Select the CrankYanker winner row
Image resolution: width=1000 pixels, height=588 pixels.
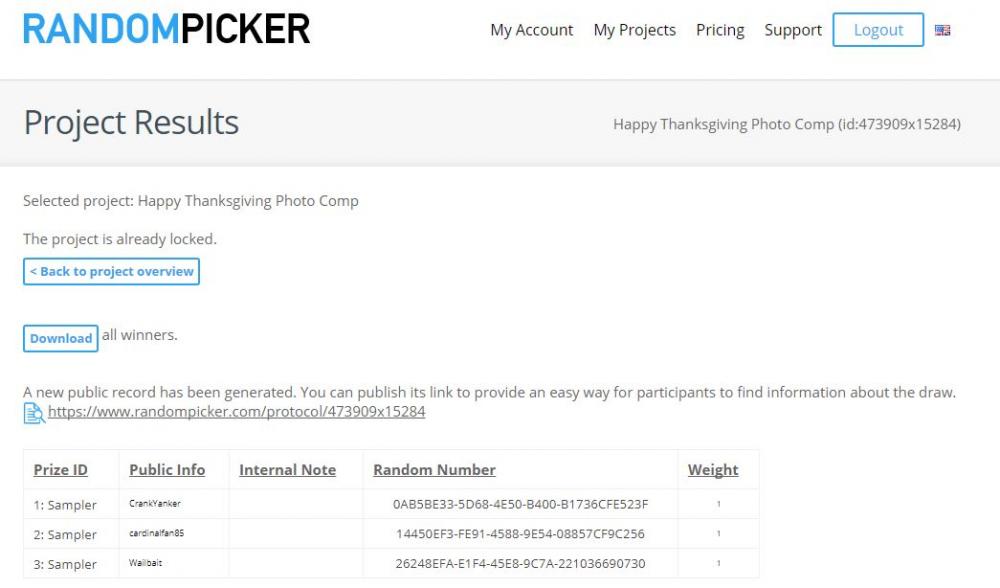391,504
